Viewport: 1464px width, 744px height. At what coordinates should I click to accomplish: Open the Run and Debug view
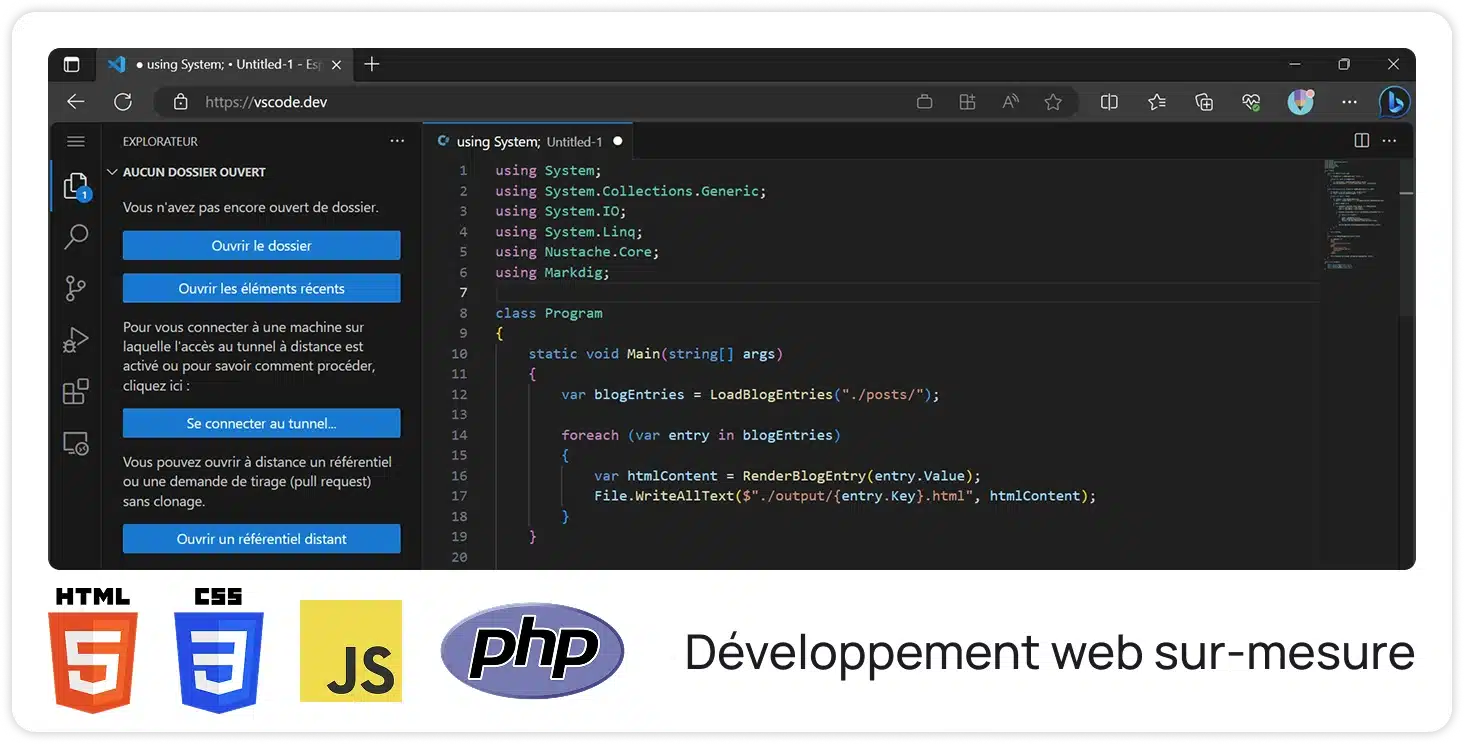pyautogui.click(x=76, y=341)
